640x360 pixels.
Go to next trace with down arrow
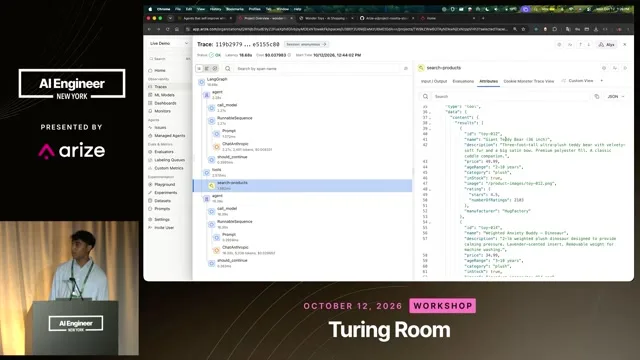588,44
